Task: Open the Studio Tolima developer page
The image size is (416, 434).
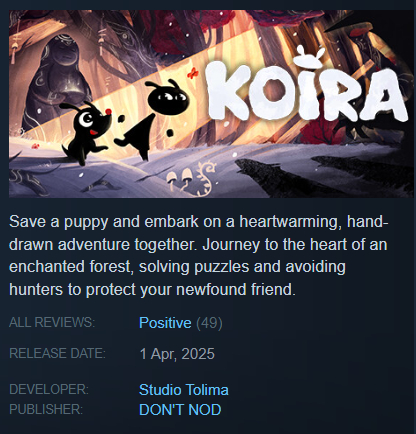Action: click(184, 390)
